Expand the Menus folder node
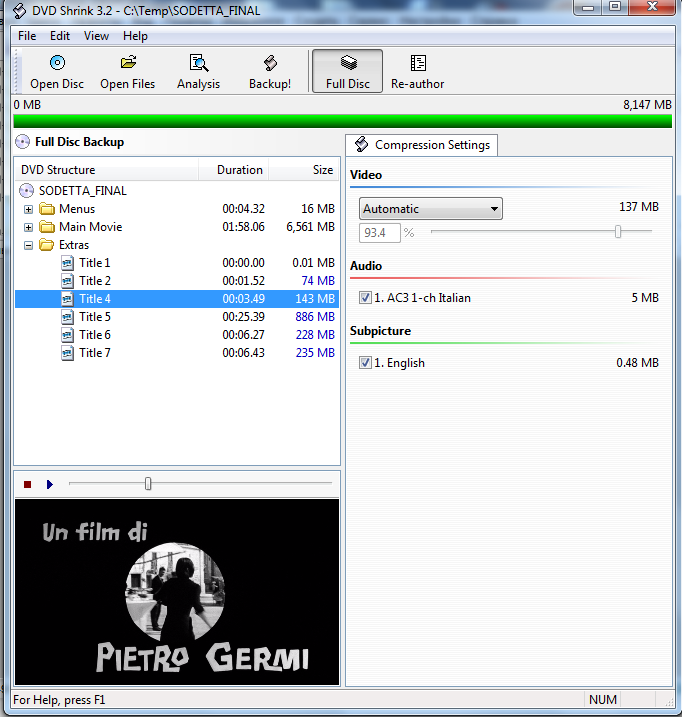Viewport: 682px width, 717px height. coord(28,209)
